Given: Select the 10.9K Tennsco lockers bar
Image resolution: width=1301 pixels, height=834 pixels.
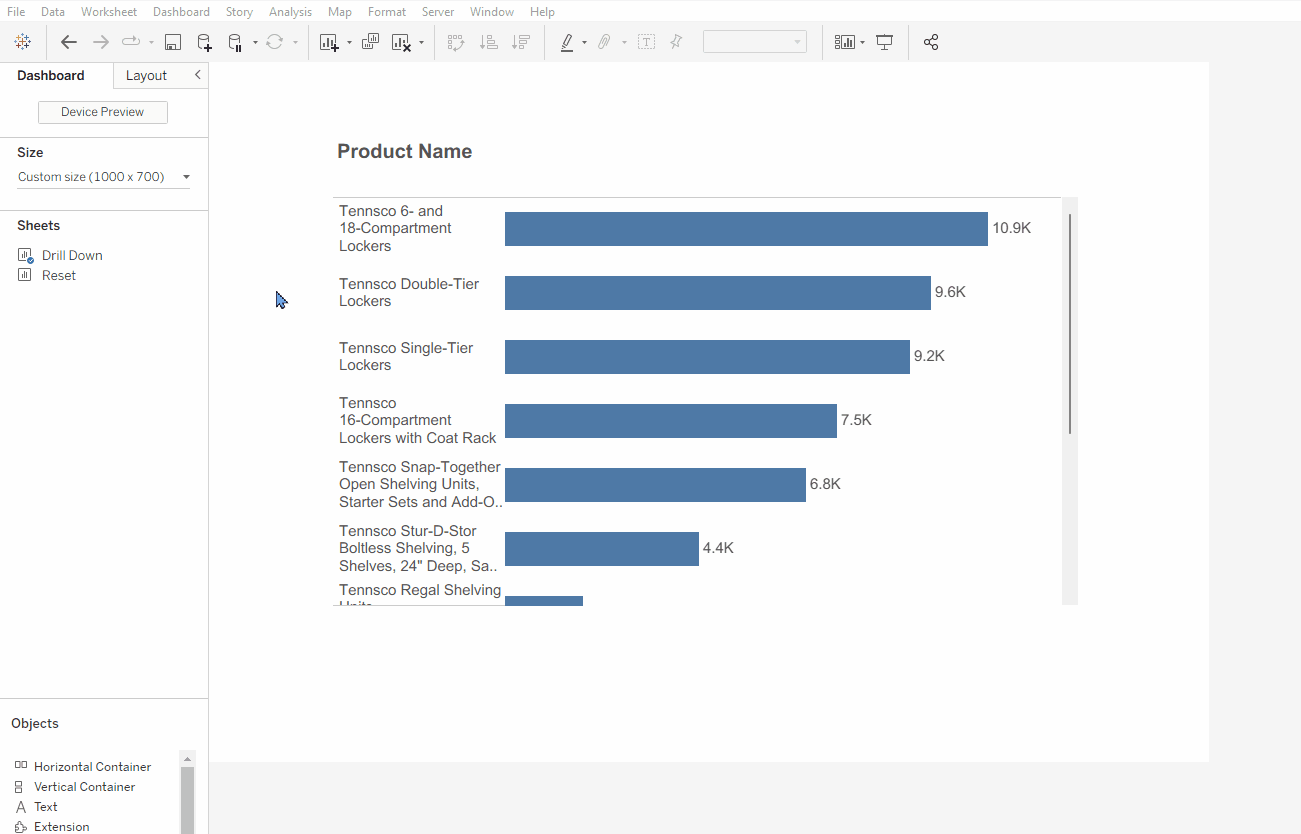Looking at the screenshot, I should 746,229.
